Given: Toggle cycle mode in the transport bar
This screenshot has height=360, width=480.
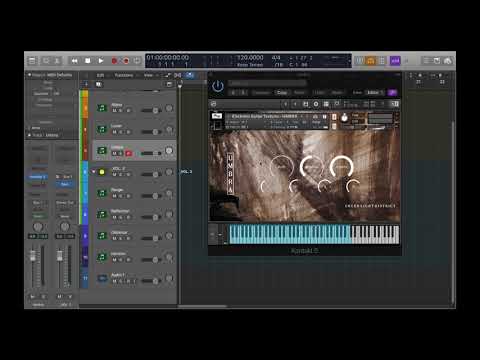Looking at the screenshot, I should click(x=137, y=61).
